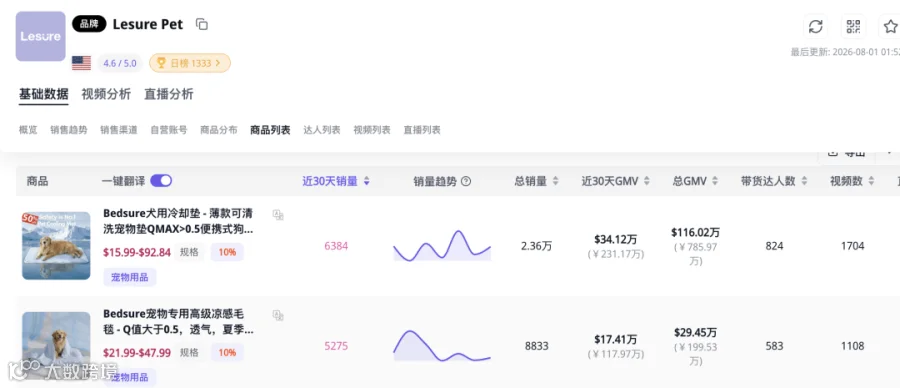The width and height of the screenshot is (900, 388).
Task: Click 规格 button for the cooling mat
Action: pyautogui.click(x=189, y=252)
